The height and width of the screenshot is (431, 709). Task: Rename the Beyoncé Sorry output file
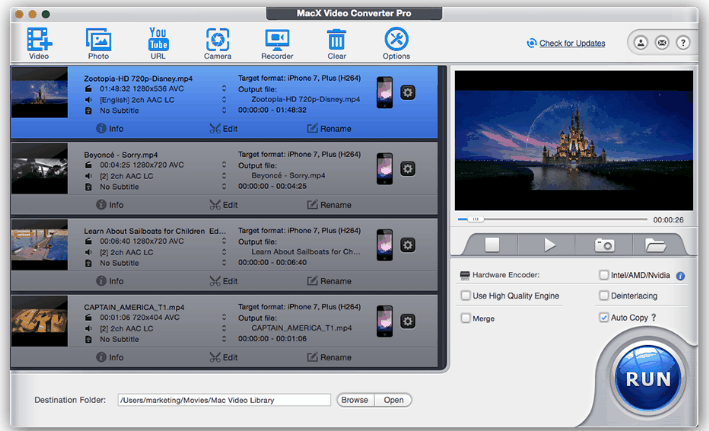click(x=329, y=205)
